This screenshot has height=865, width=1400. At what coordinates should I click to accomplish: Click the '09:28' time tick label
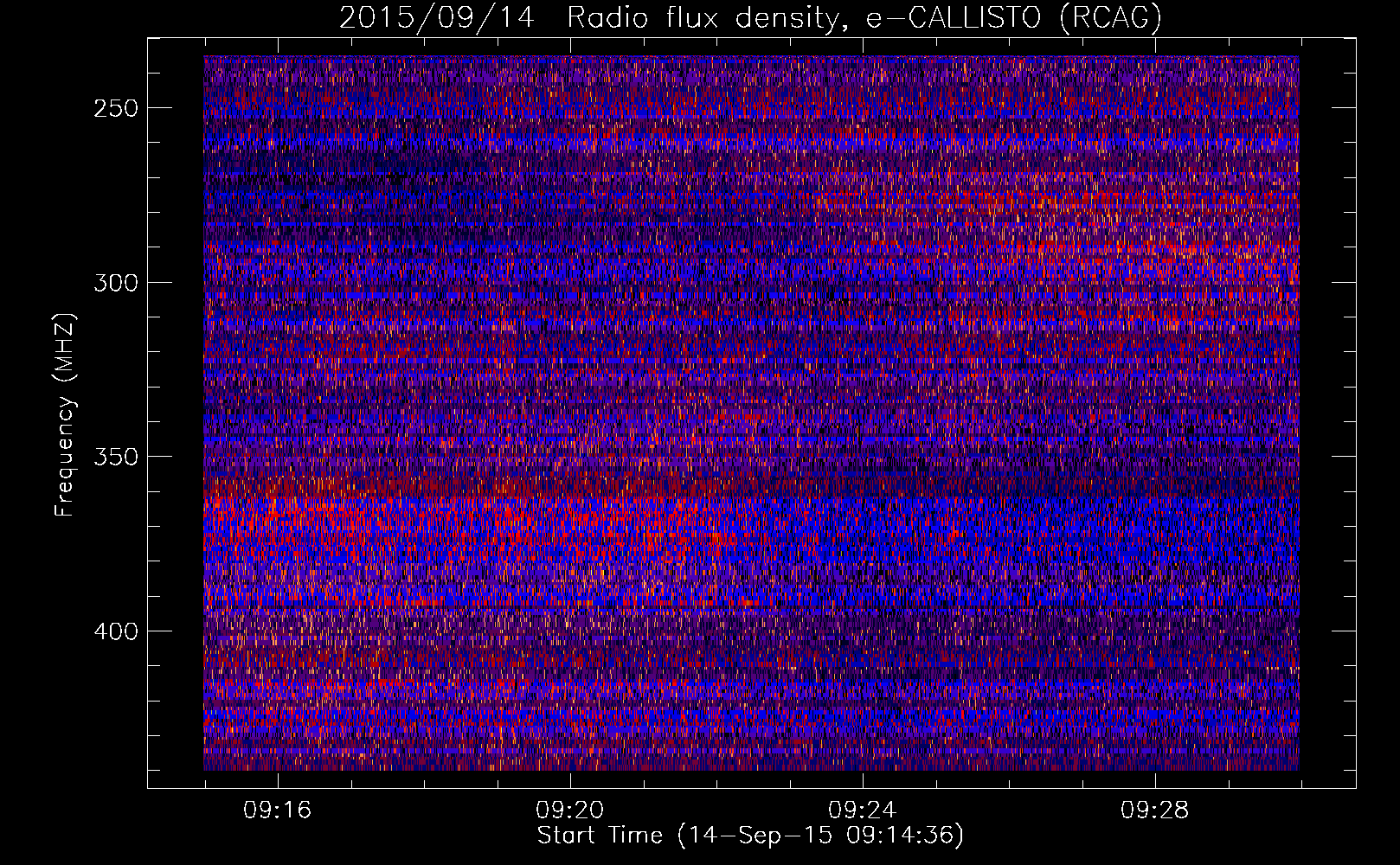point(1154,810)
